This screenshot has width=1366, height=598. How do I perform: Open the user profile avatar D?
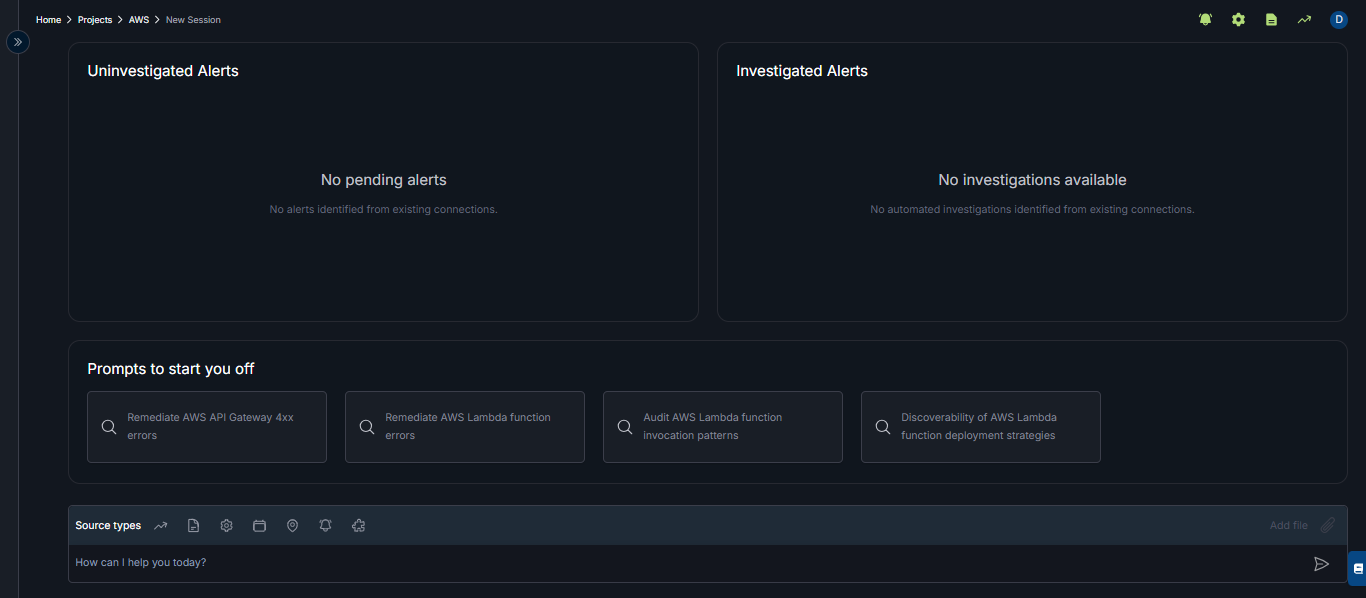(x=1338, y=19)
